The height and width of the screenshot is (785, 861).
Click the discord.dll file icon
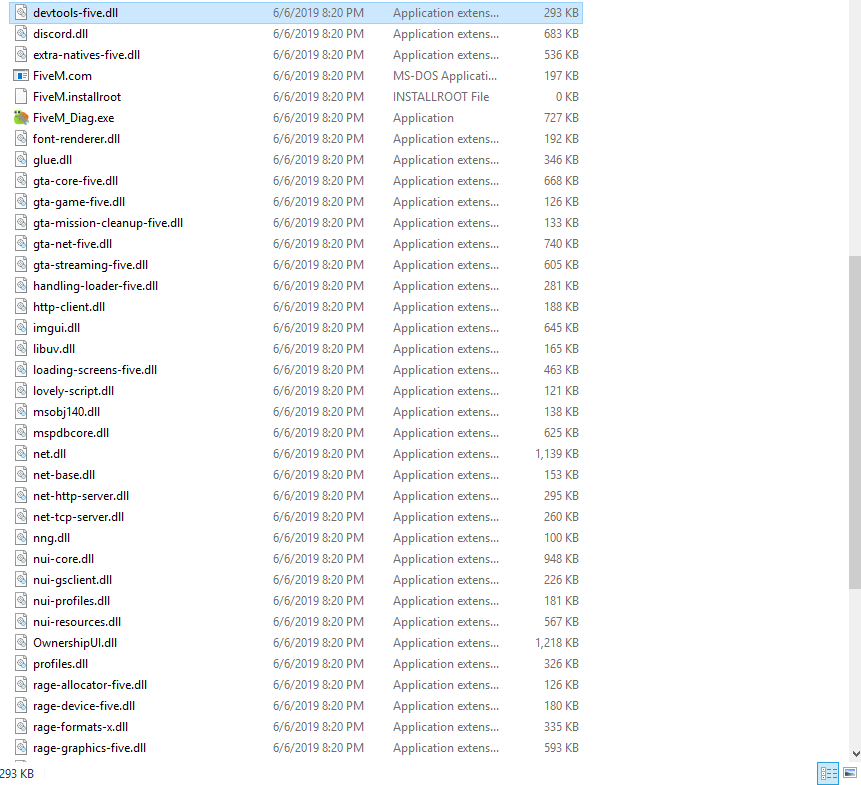21,33
